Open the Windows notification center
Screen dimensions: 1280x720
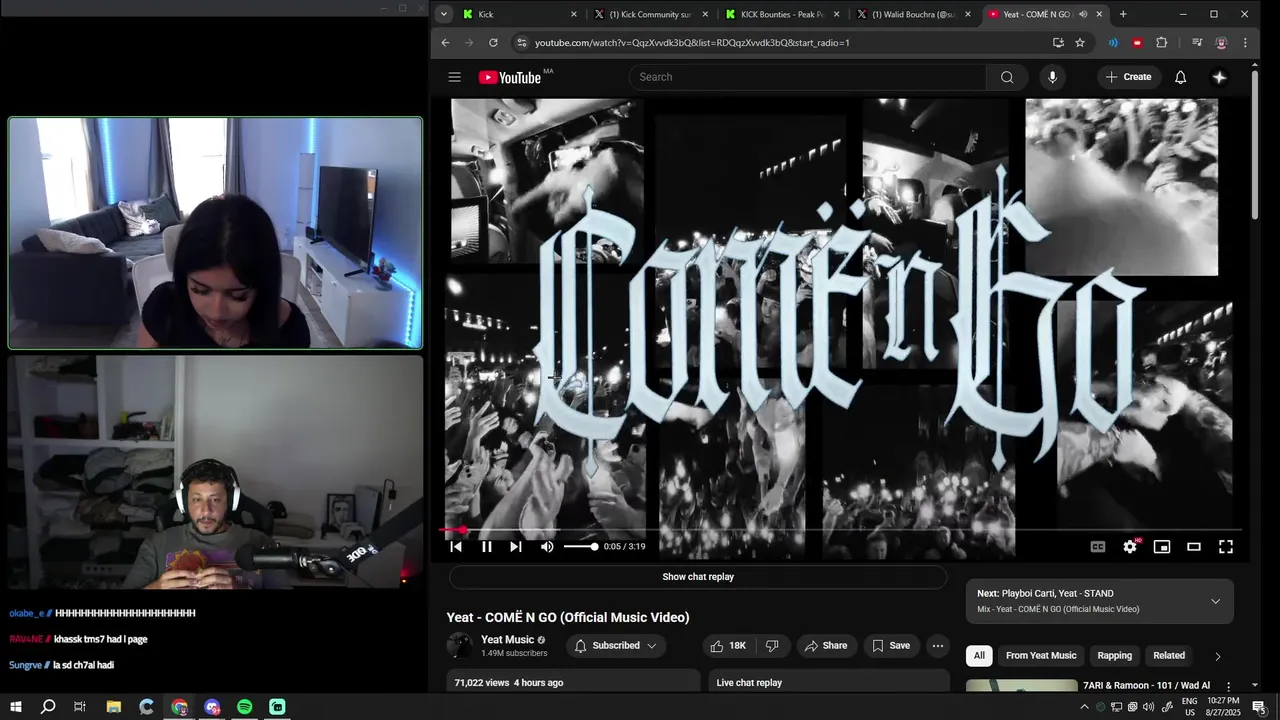click(x=1258, y=707)
